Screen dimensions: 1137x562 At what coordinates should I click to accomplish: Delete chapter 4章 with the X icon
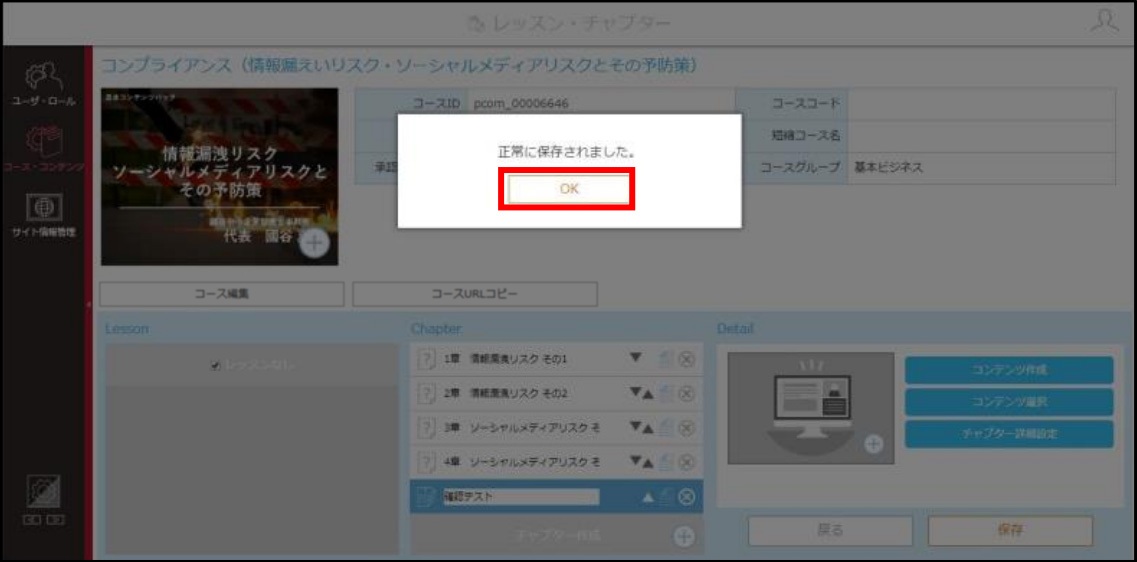click(687, 462)
